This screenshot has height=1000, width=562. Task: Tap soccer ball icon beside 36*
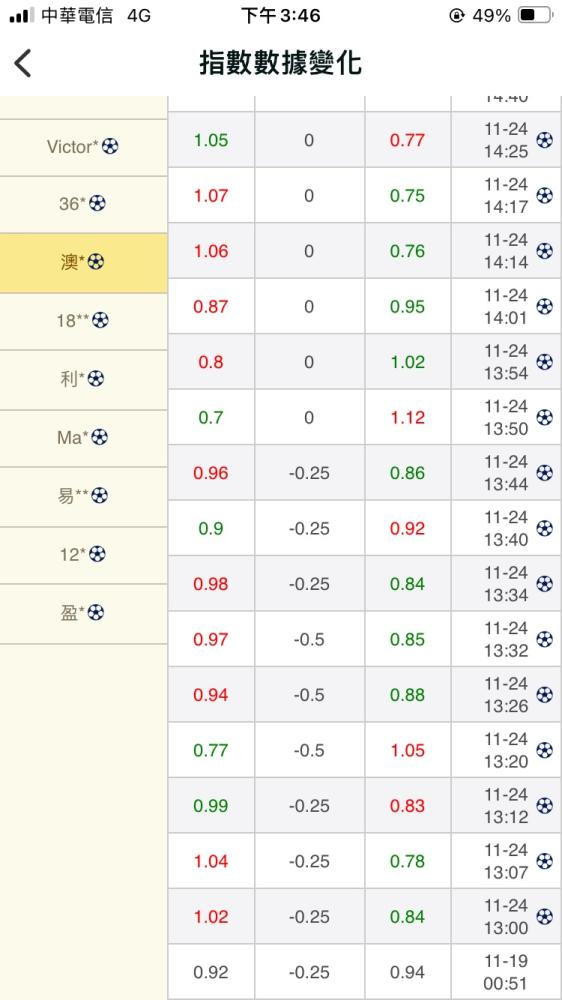pyautogui.click(x=97, y=203)
